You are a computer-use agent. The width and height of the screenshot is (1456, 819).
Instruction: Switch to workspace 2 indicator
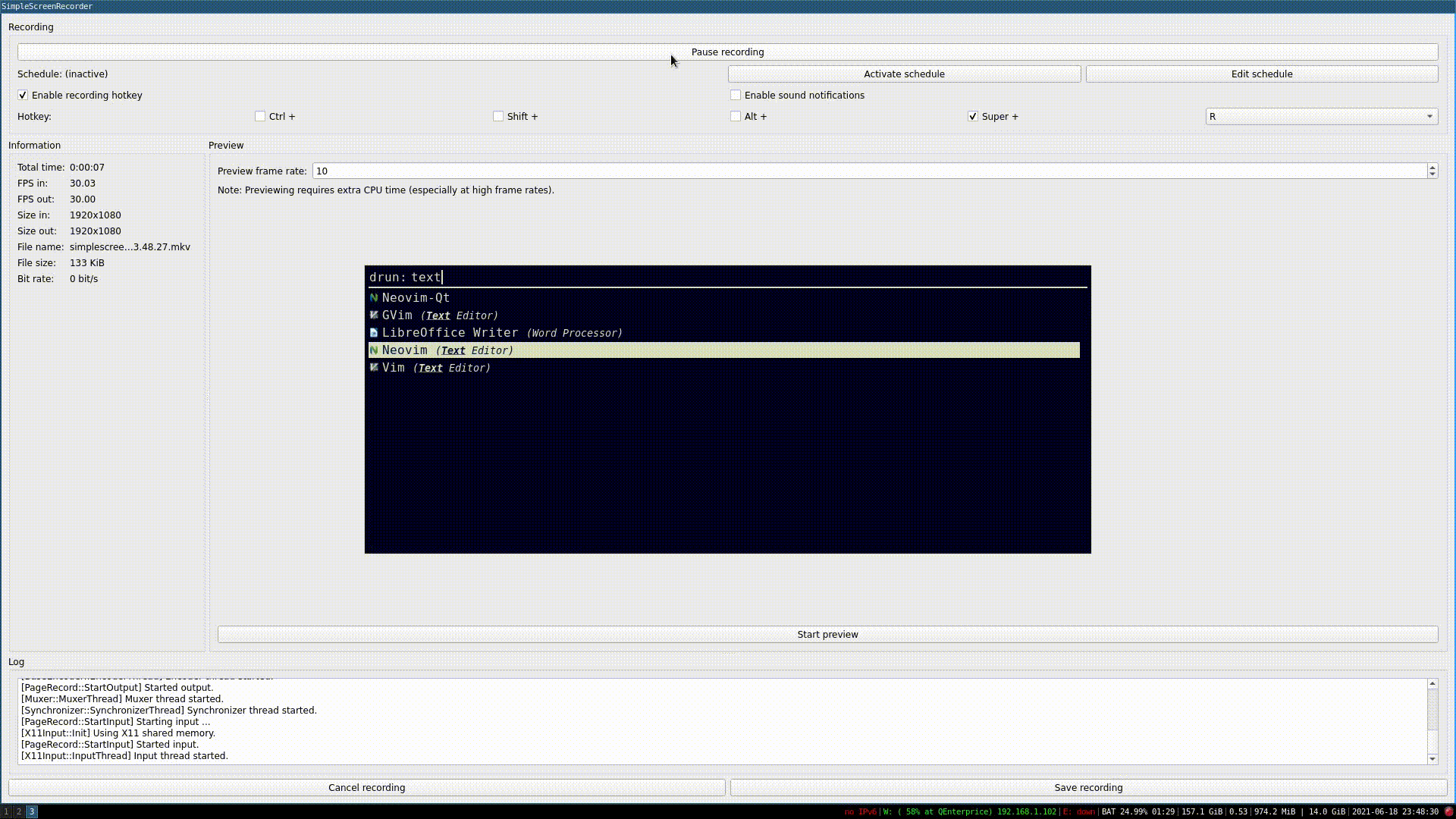pos(19,811)
